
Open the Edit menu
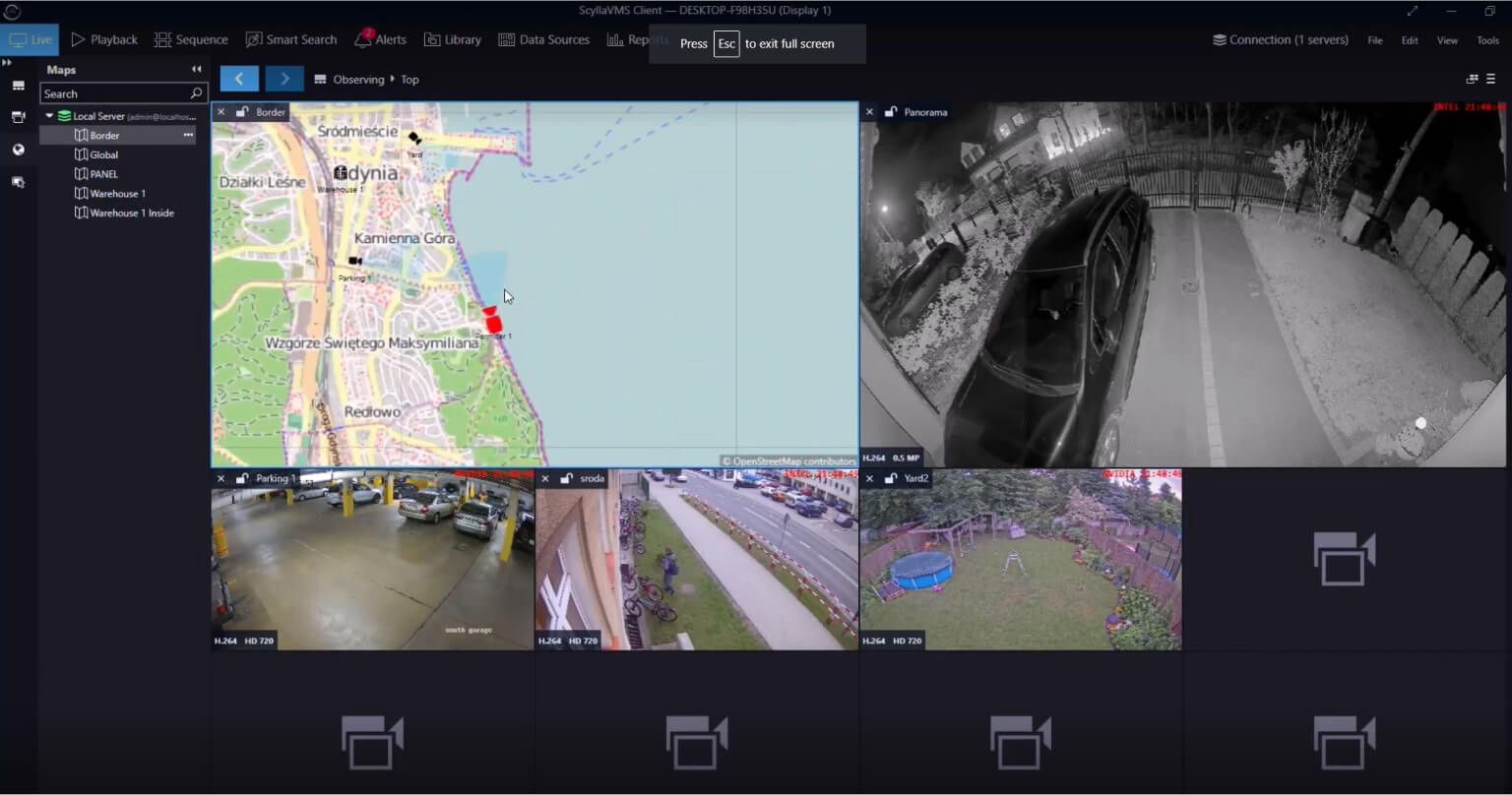click(x=1410, y=40)
